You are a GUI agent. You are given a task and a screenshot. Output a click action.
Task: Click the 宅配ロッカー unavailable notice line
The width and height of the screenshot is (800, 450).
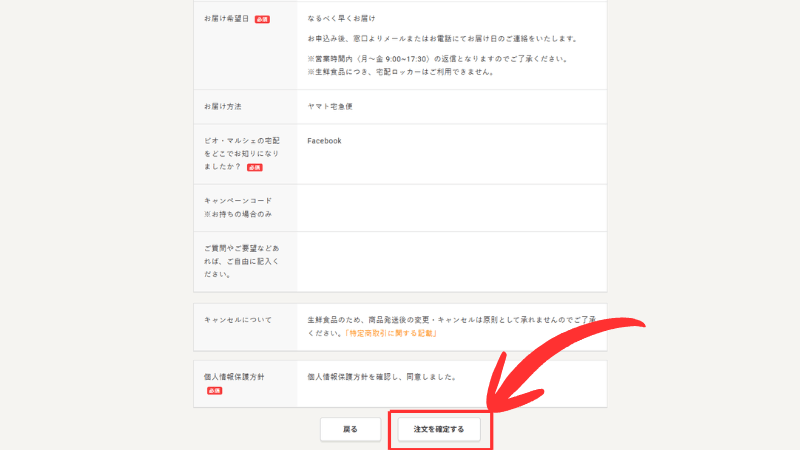[x=400, y=72]
